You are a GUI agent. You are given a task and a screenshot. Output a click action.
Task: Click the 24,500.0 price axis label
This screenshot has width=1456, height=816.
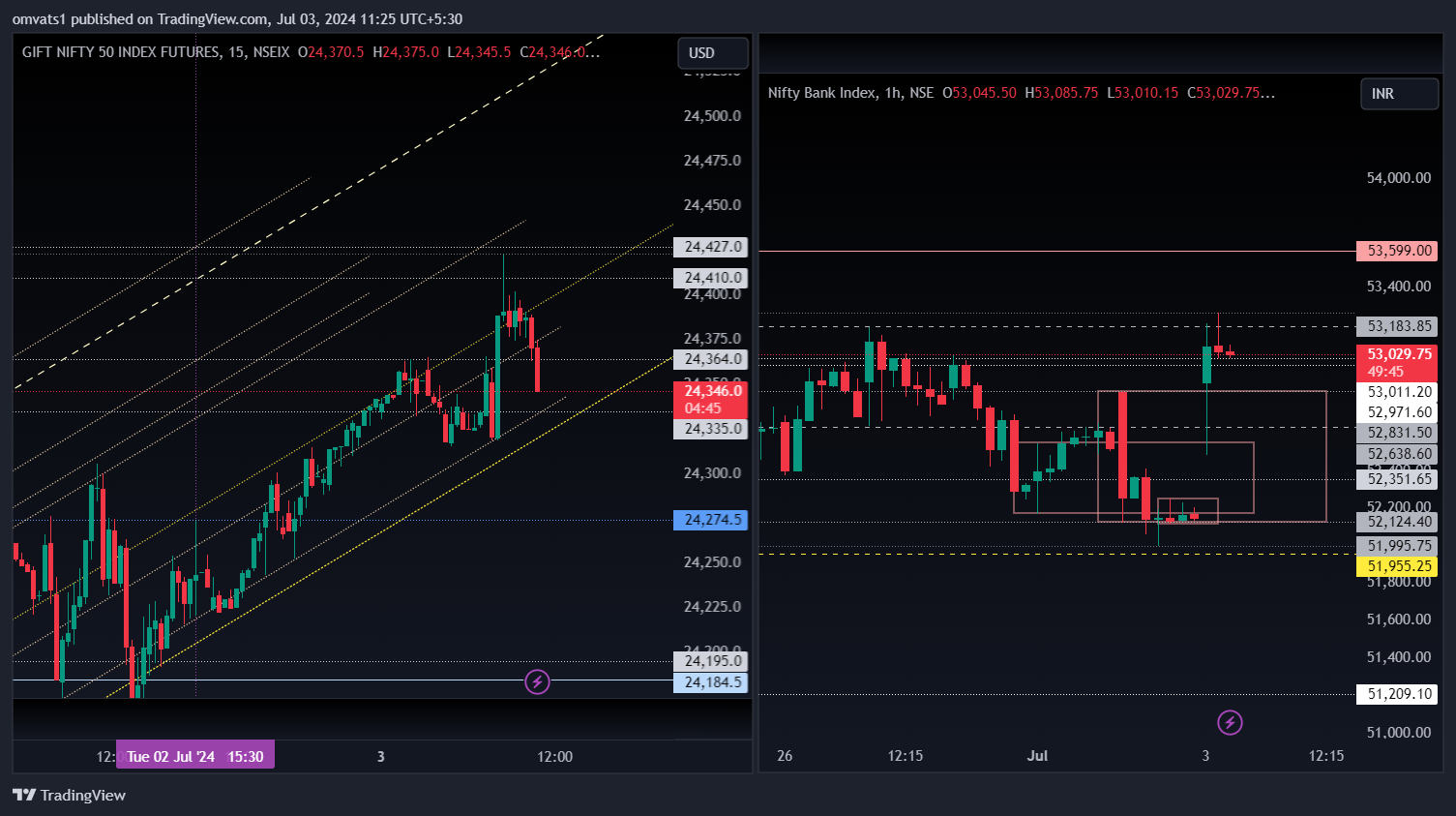click(712, 116)
